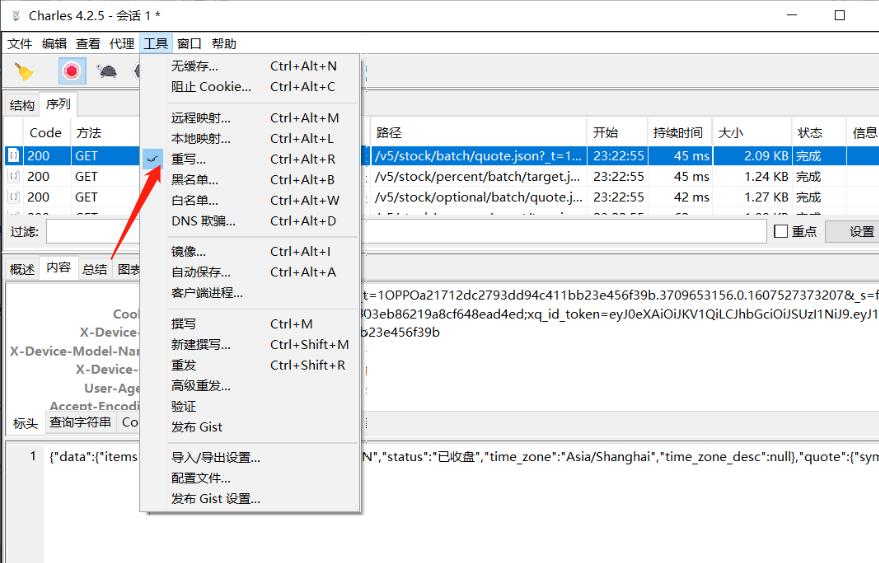
Task: Click the broom clear-session icon
Action: 24,71
